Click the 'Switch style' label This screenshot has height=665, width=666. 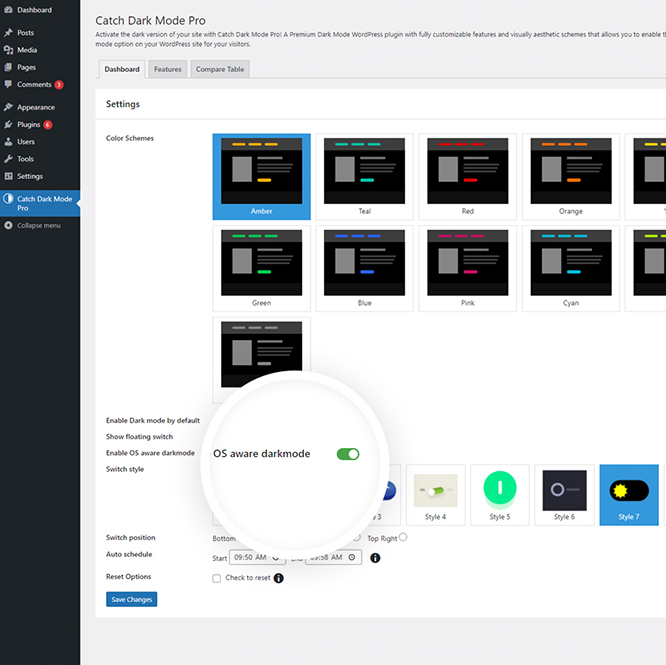(125, 469)
